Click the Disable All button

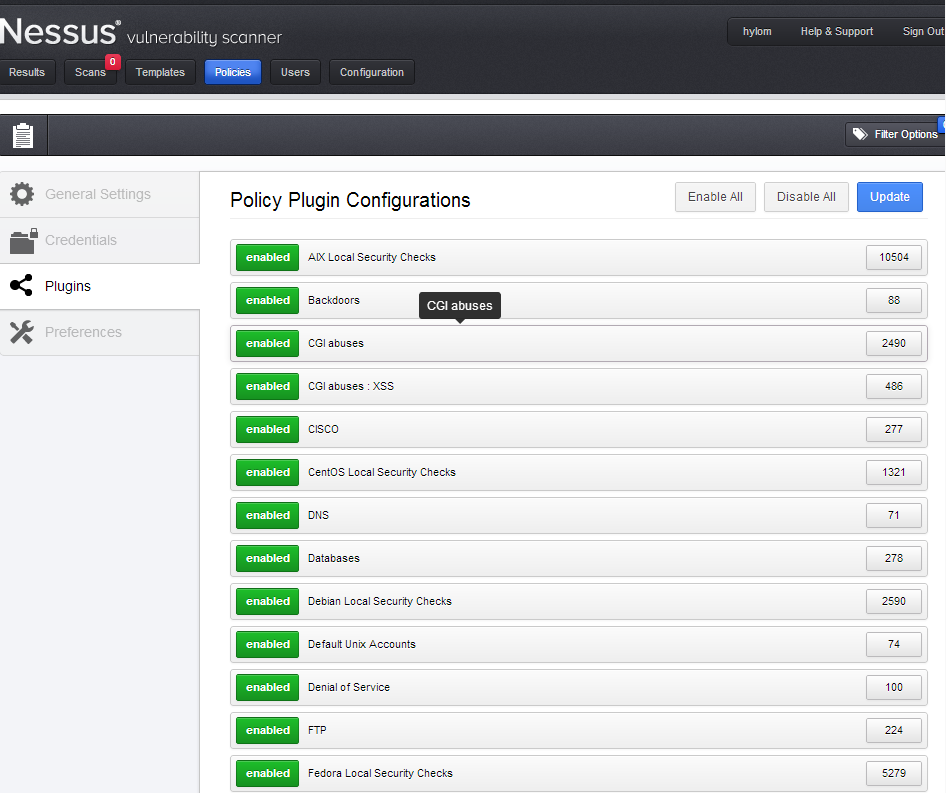806,197
